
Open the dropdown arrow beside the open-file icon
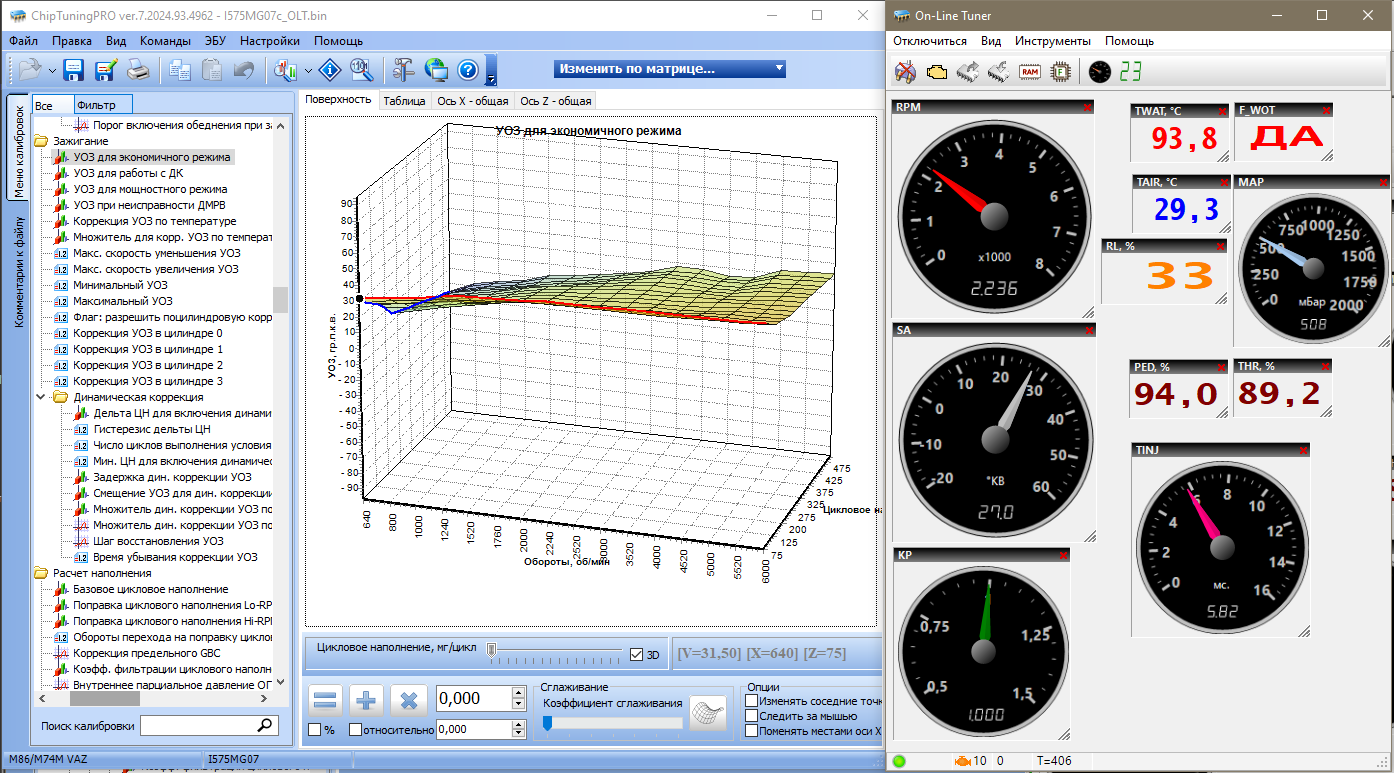click(52, 70)
